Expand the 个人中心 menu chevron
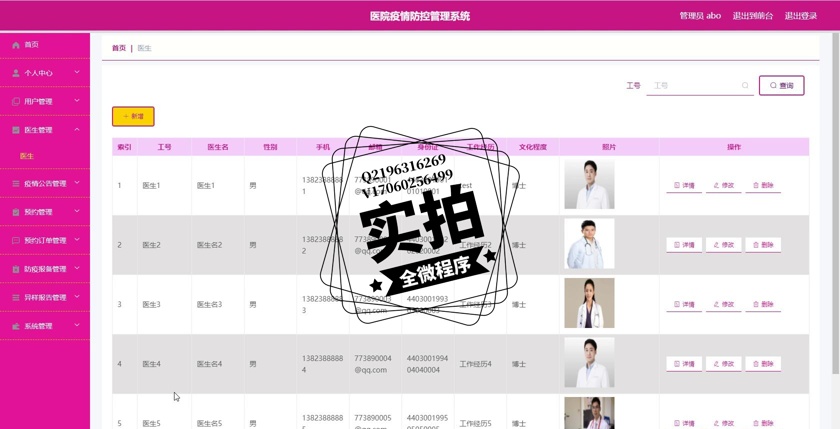The image size is (840, 429). [77, 72]
